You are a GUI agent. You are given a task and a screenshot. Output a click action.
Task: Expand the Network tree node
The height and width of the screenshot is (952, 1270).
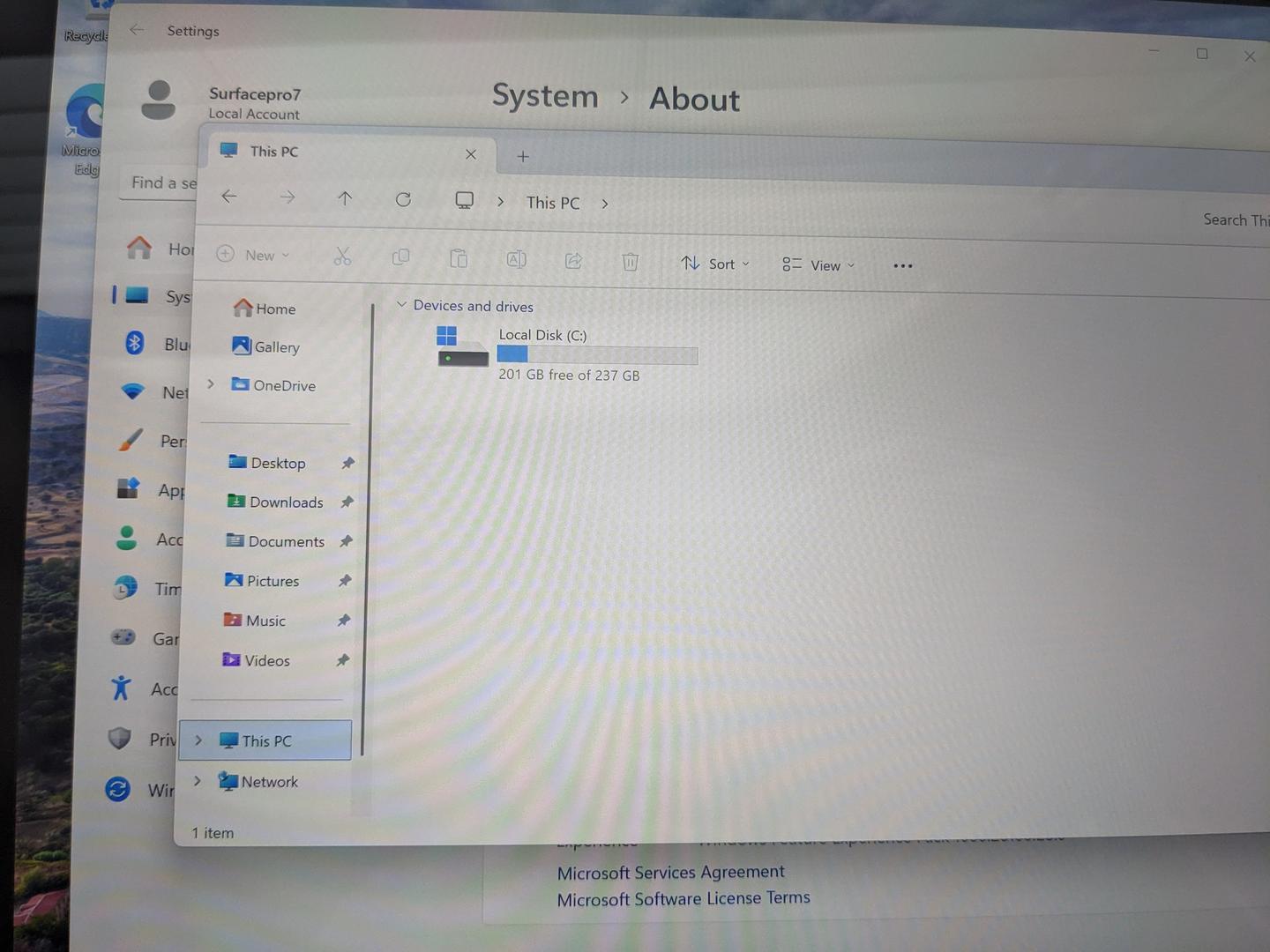(x=198, y=780)
